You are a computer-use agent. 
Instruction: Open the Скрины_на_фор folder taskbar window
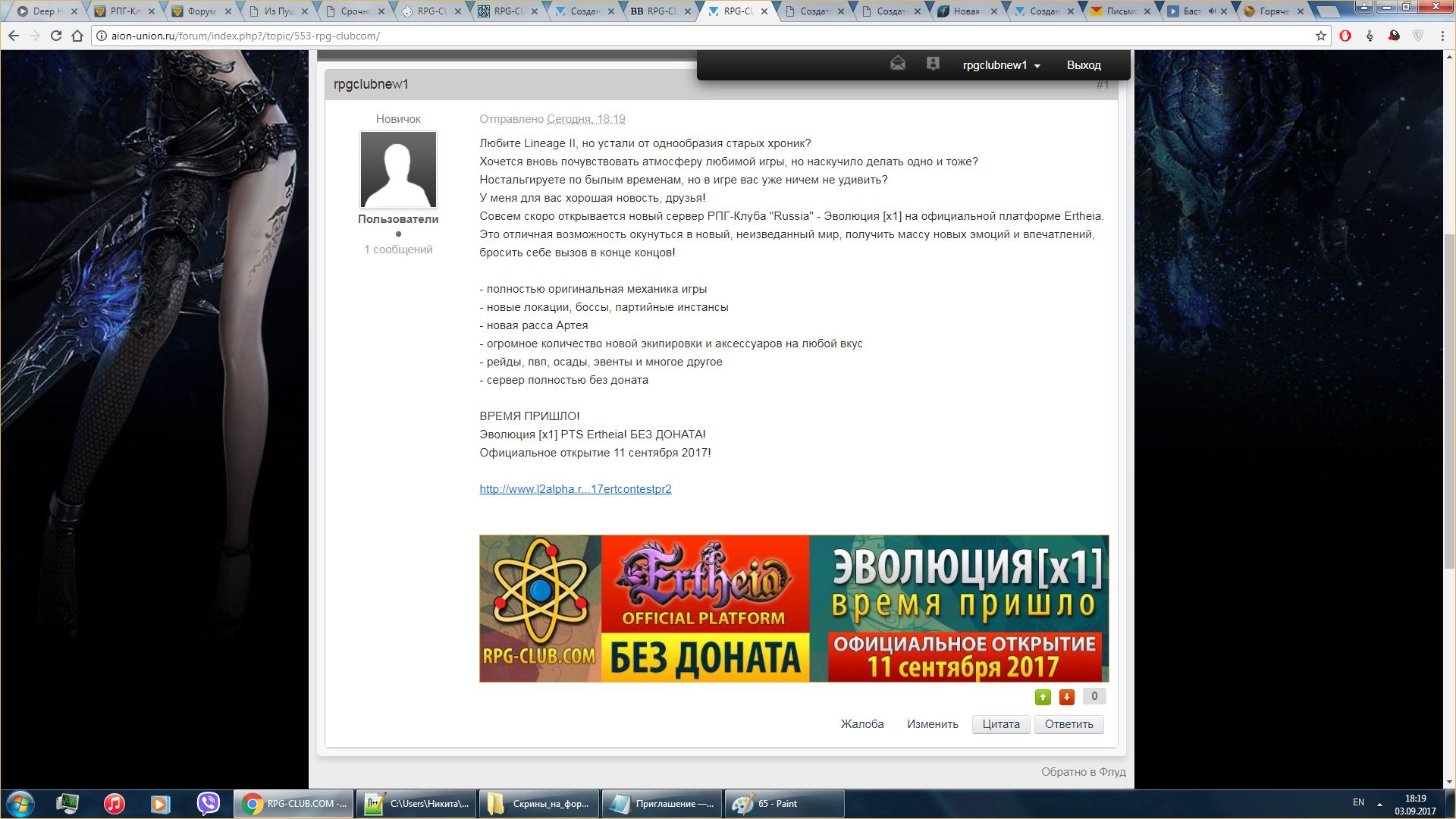click(x=539, y=804)
